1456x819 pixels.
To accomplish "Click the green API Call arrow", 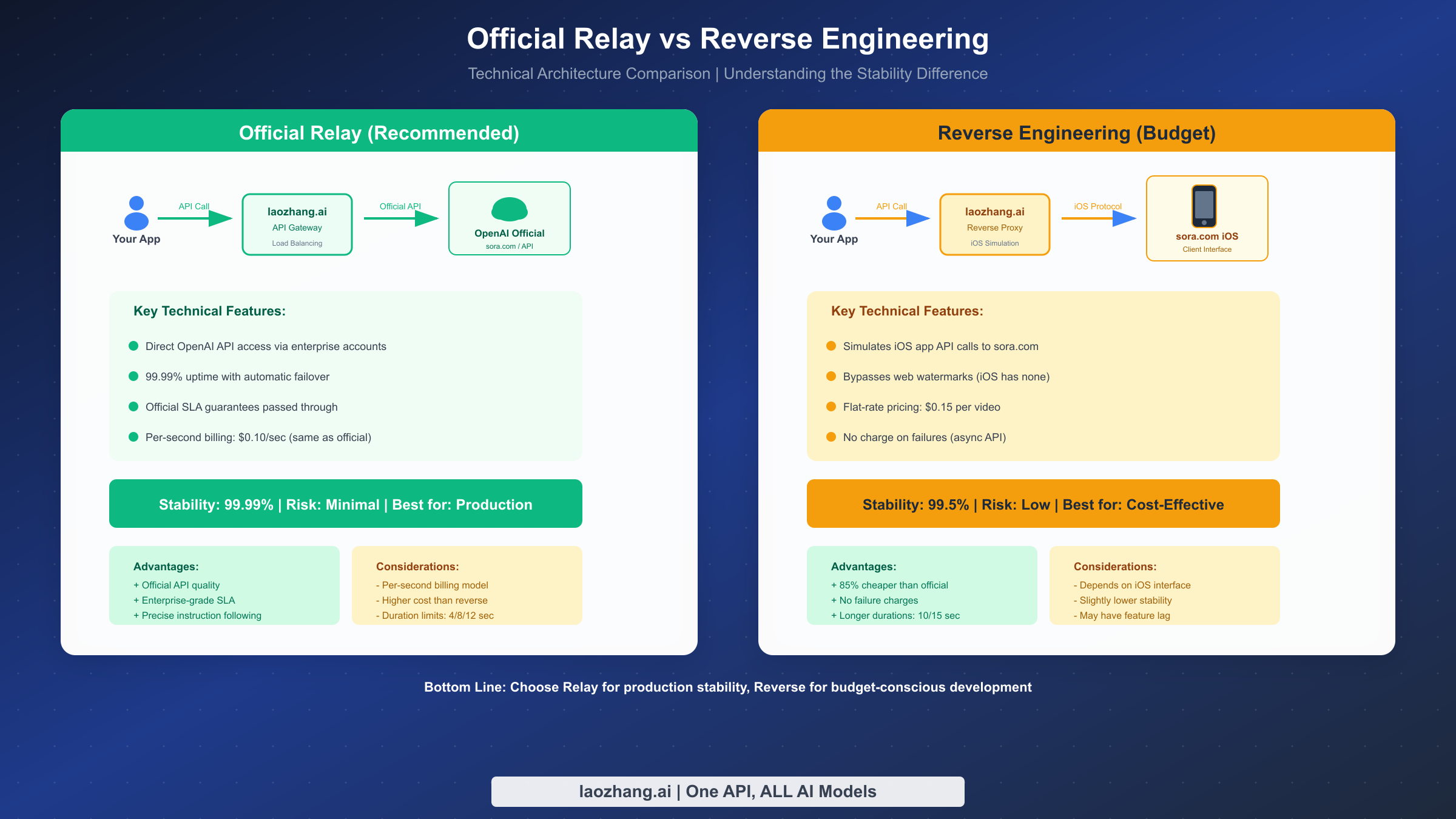I will [x=195, y=218].
